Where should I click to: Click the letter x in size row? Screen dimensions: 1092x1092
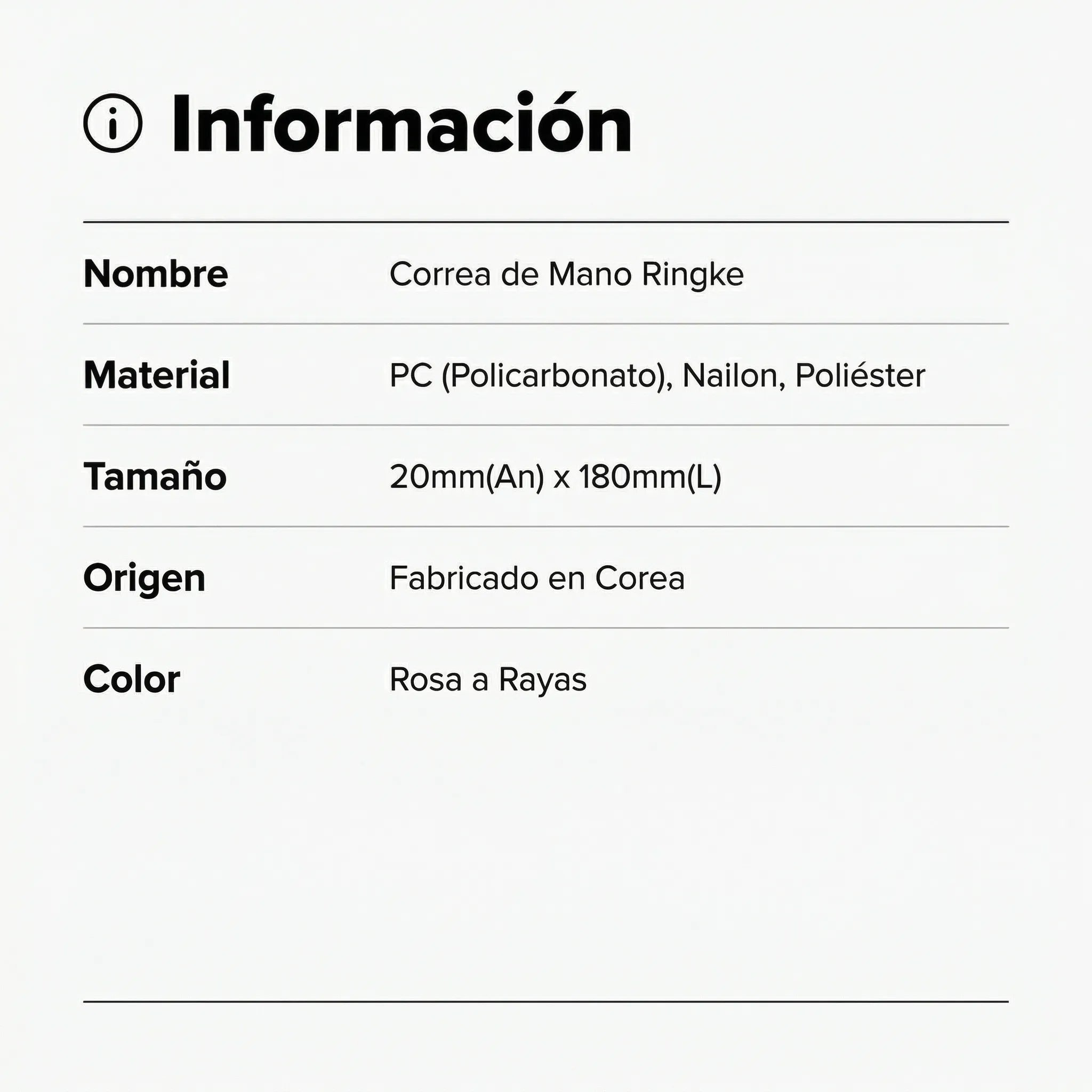[x=561, y=479]
